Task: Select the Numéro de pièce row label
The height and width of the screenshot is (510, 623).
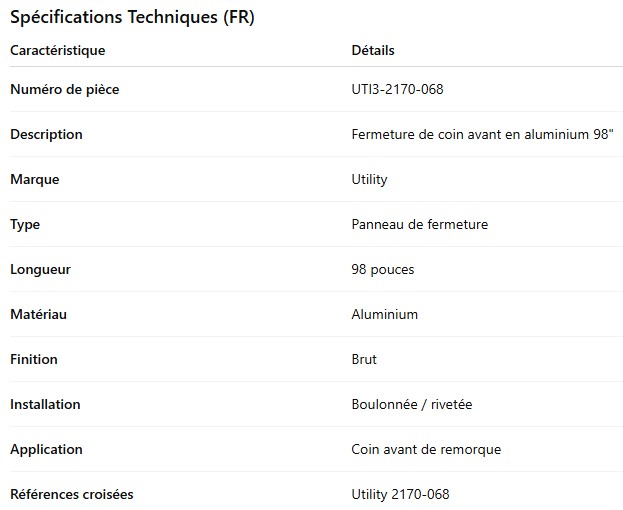Action: [x=64, y=89]
